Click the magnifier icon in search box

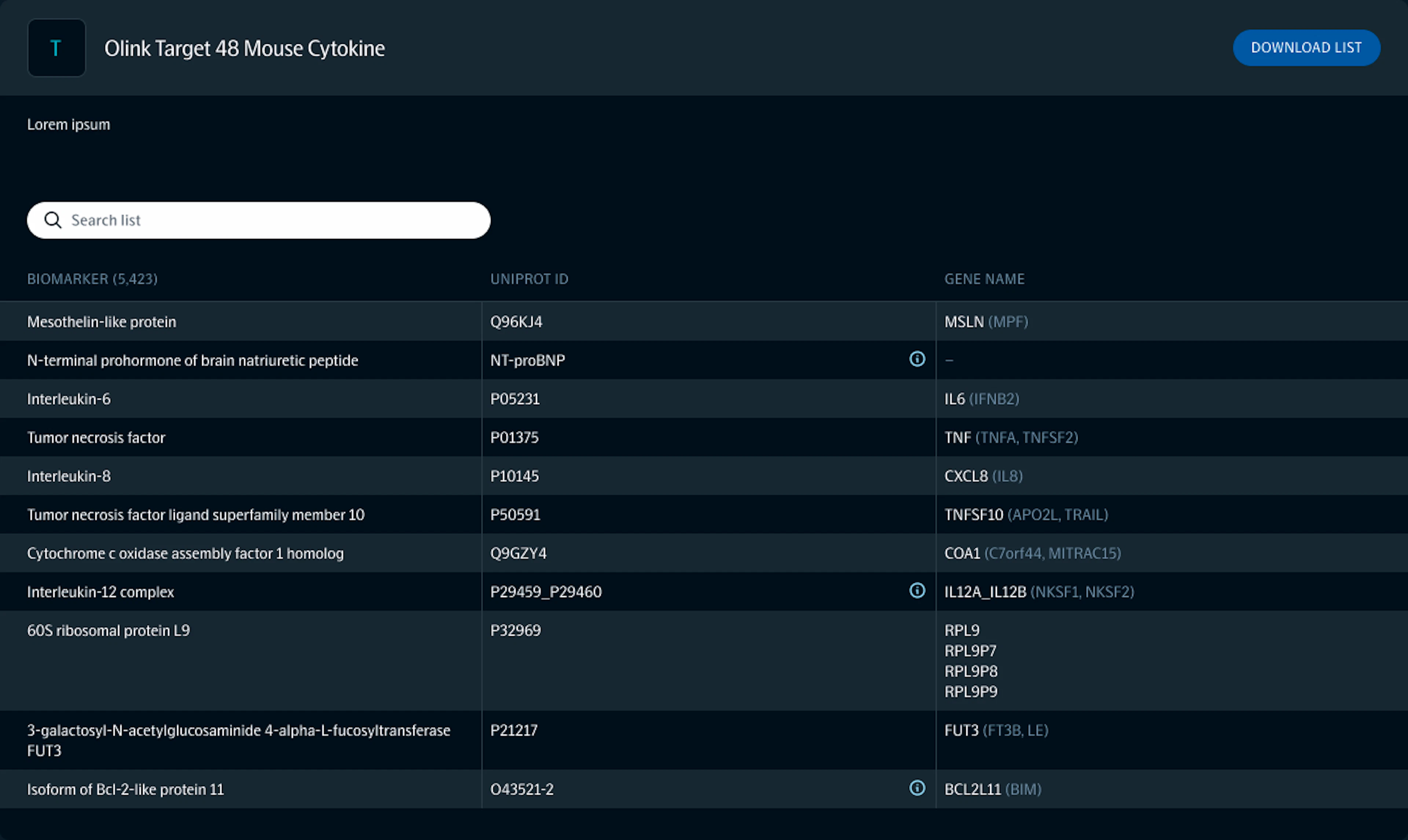53,220
